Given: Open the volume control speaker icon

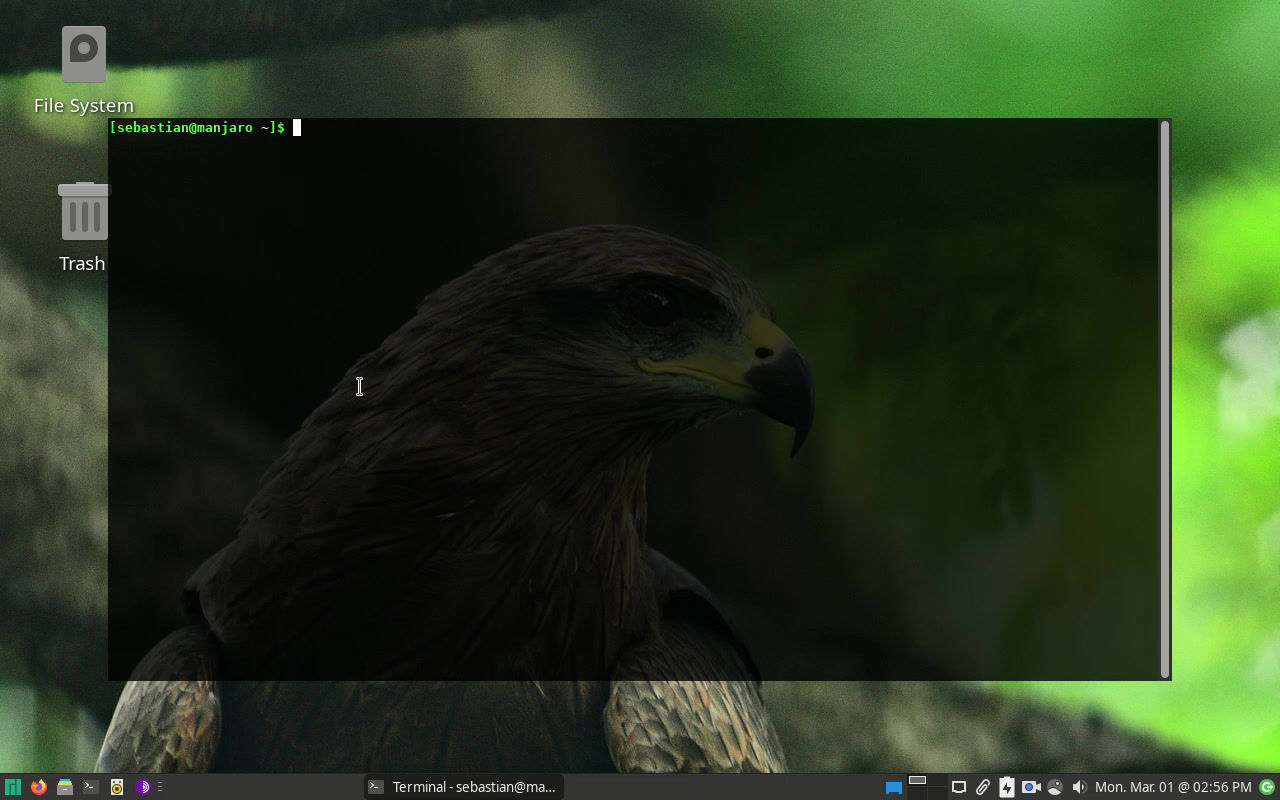Looking at the screenshot, I should 1079,787.
